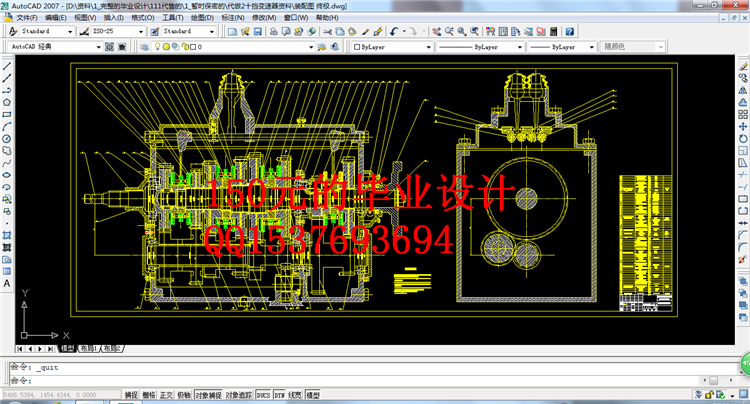Jump to first layout tab arrow
This screenshot has width=750, height=404.
[20, 349]
